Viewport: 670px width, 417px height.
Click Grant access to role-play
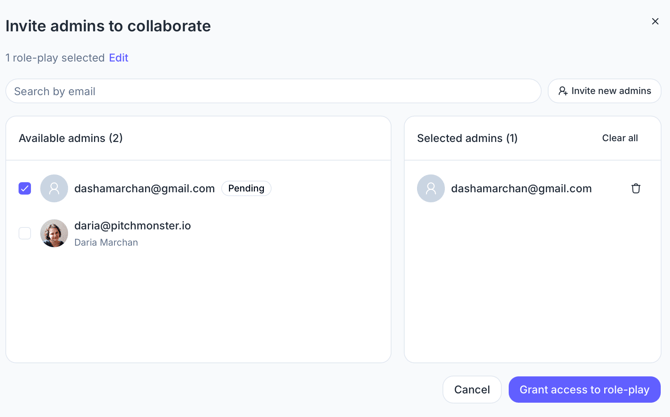[x=584, y=390]
